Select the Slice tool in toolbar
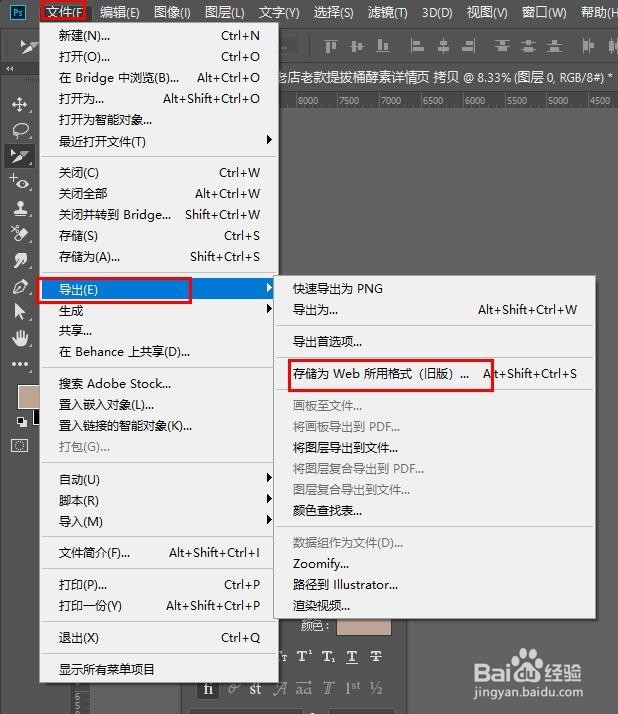Screen dimensions: 618x714 click(x=19, y=156)
